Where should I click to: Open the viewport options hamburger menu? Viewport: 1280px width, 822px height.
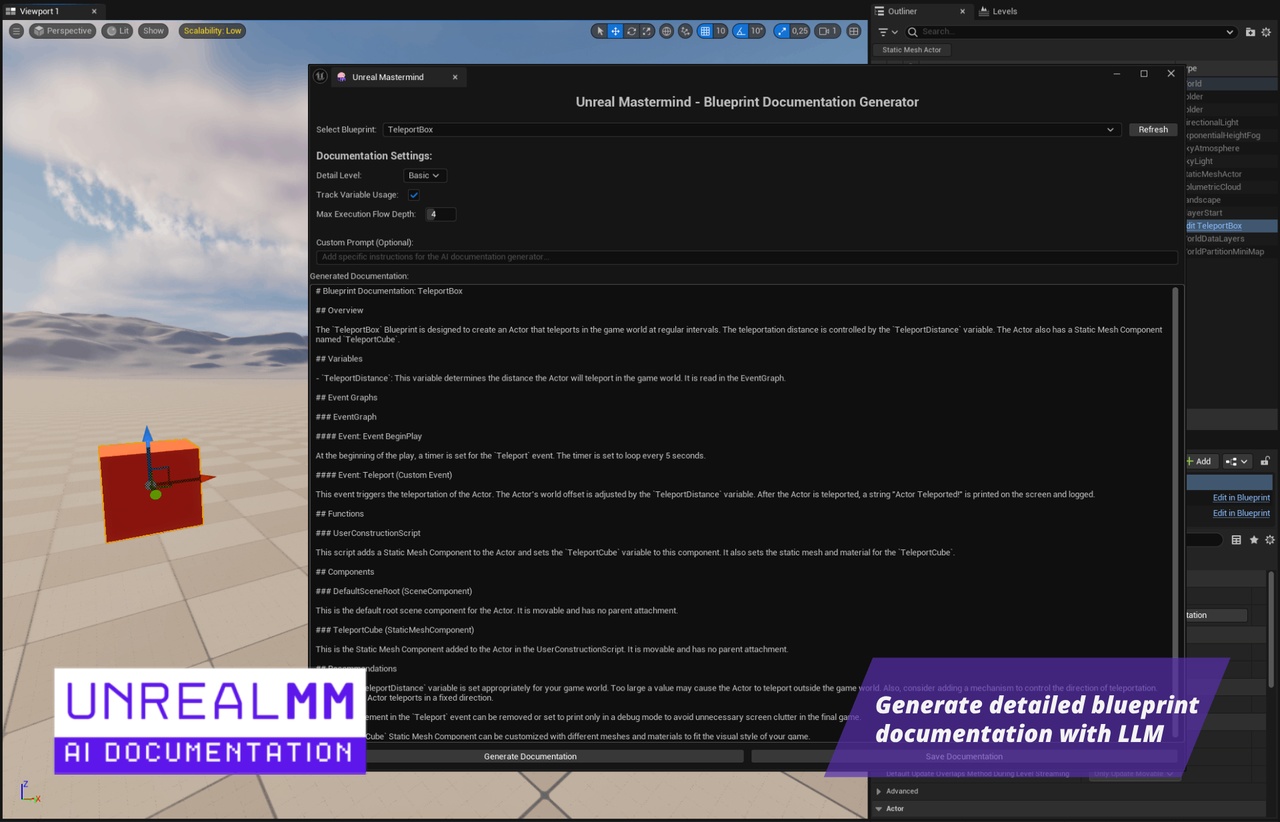pos(16,31)
